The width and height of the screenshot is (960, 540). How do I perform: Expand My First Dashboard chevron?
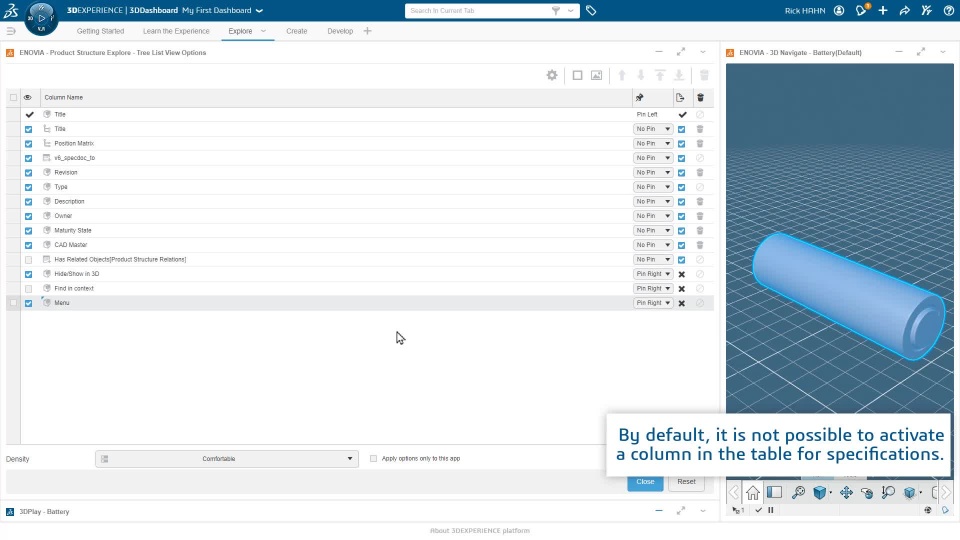(x=260, y=10)
